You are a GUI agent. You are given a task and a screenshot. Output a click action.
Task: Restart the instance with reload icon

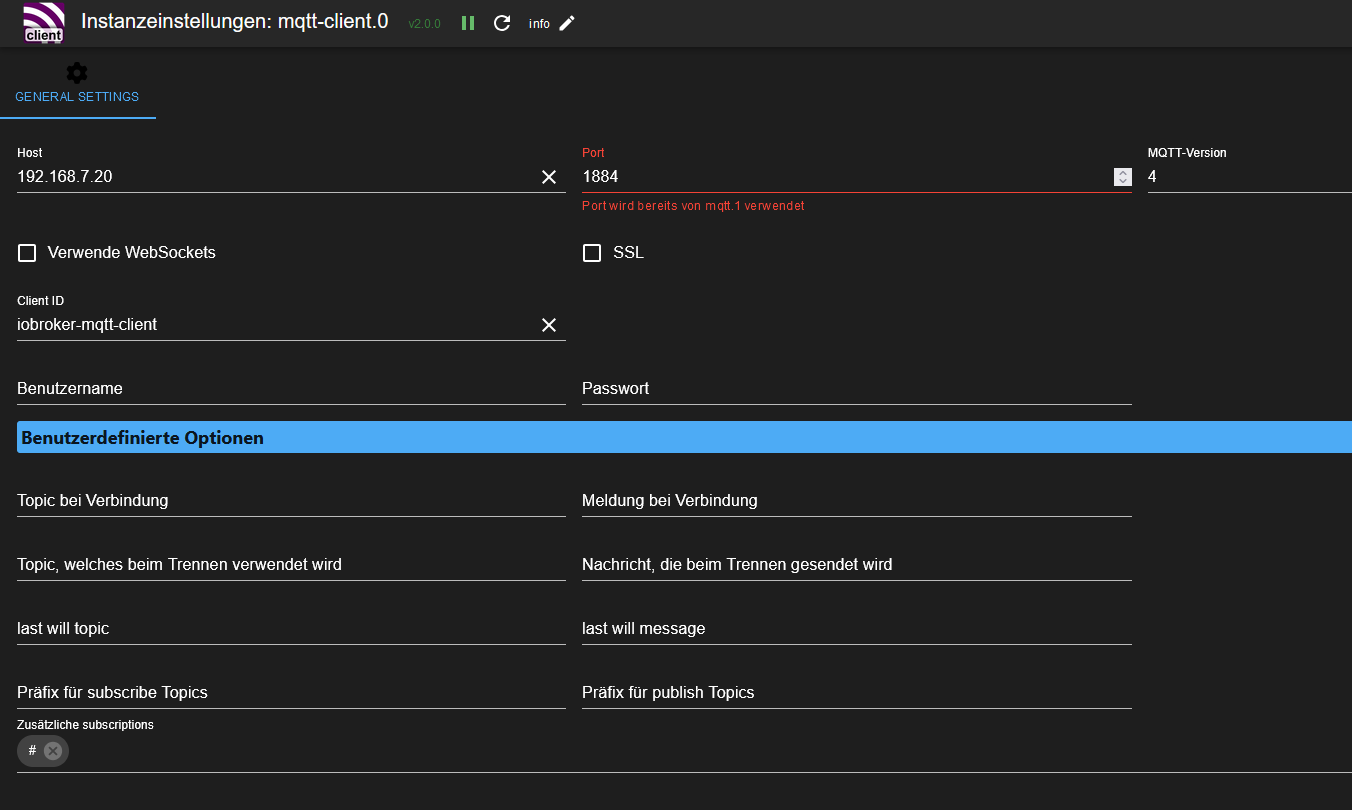502,23
